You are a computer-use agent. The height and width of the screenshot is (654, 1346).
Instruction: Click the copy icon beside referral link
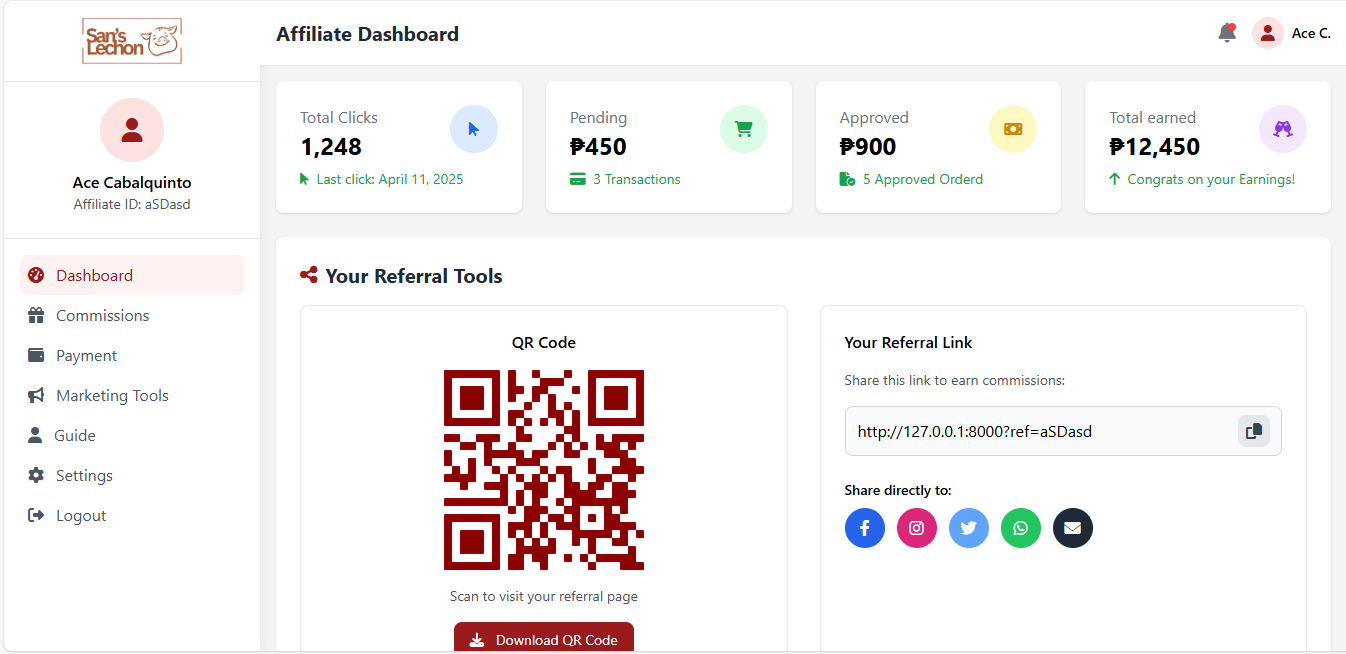1254,430
